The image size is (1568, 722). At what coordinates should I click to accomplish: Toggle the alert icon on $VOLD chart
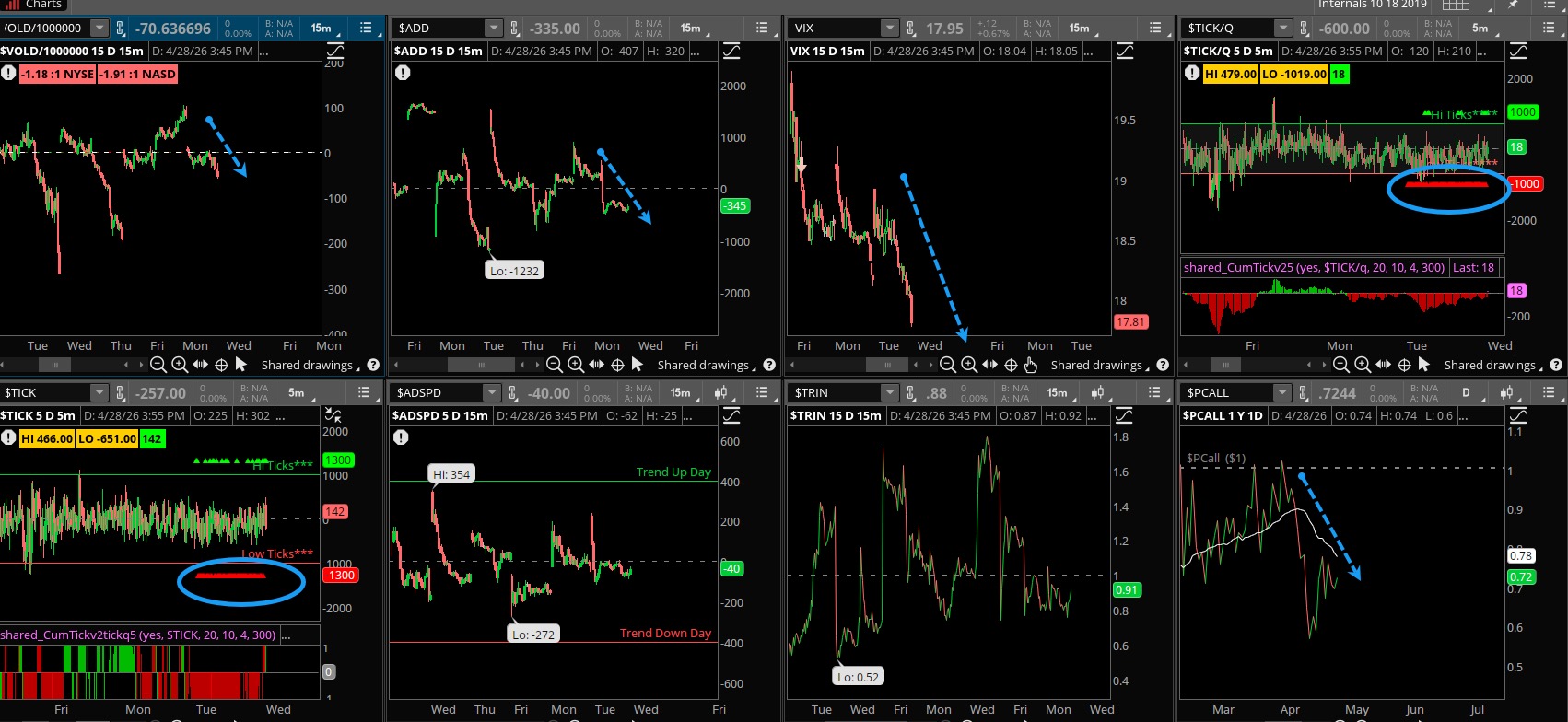8,73
